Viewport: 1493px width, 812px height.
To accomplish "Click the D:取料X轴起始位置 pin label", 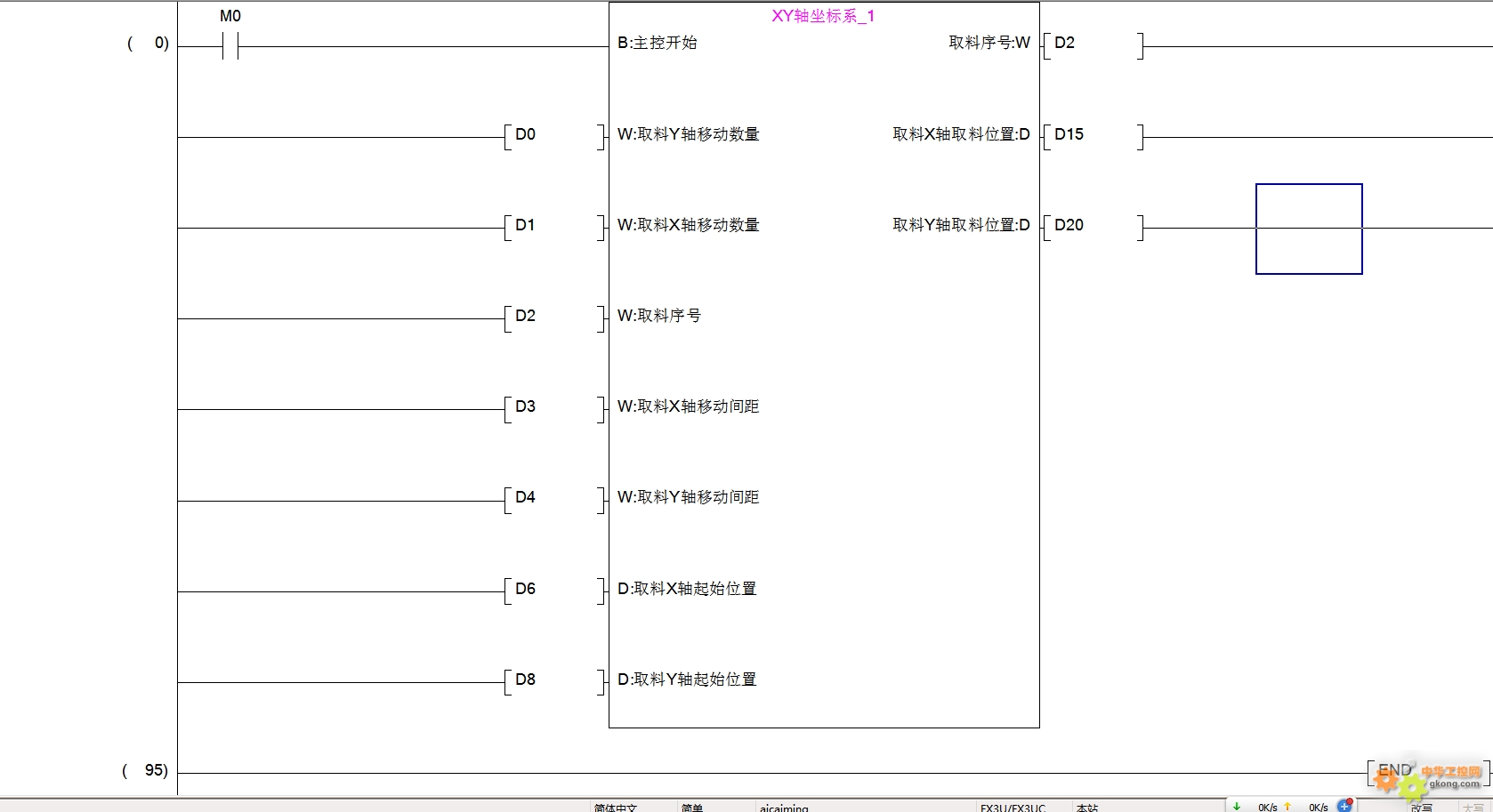I will coord(687,589).
